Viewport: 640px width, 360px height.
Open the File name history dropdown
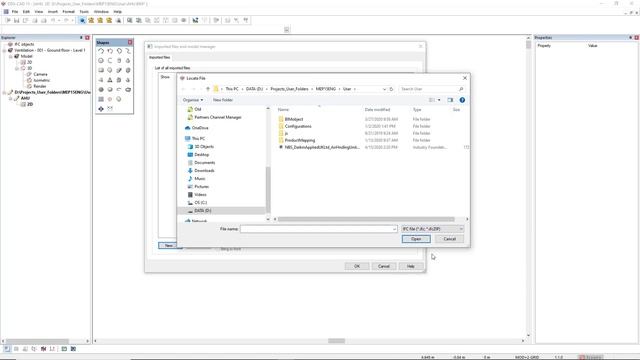click(x=394, y=229)
